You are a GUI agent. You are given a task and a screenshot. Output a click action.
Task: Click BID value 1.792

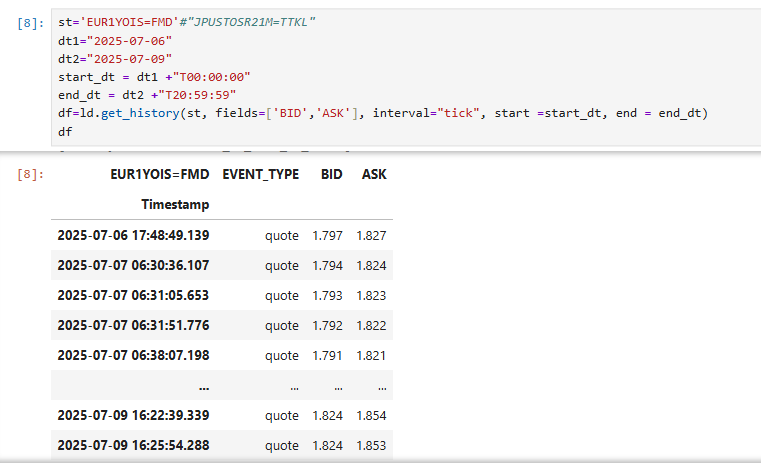point(327,325)
